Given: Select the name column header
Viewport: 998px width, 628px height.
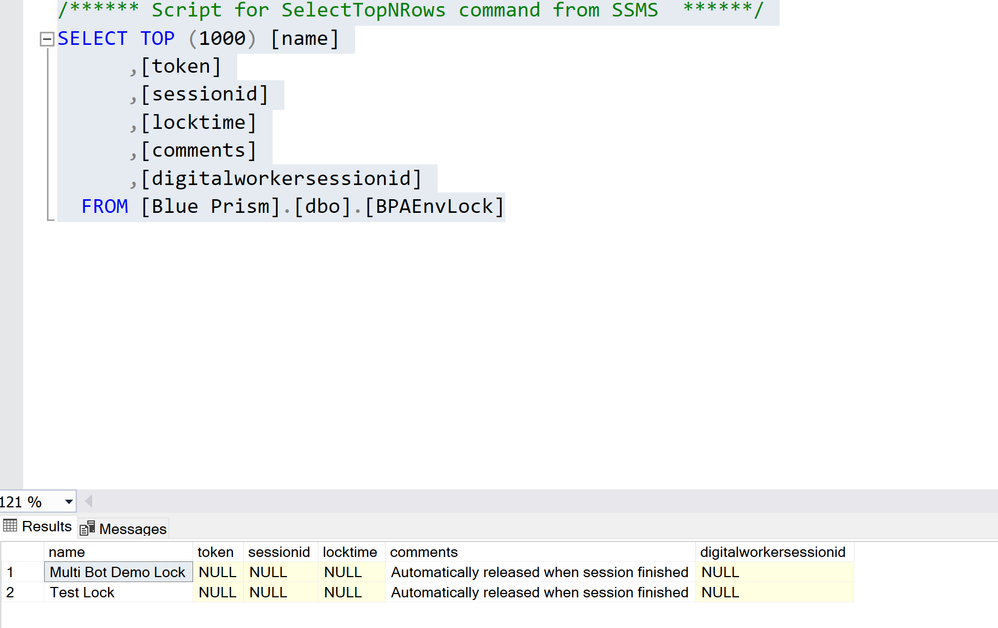Looking at the screenshot, I should (x=67, y=552).
